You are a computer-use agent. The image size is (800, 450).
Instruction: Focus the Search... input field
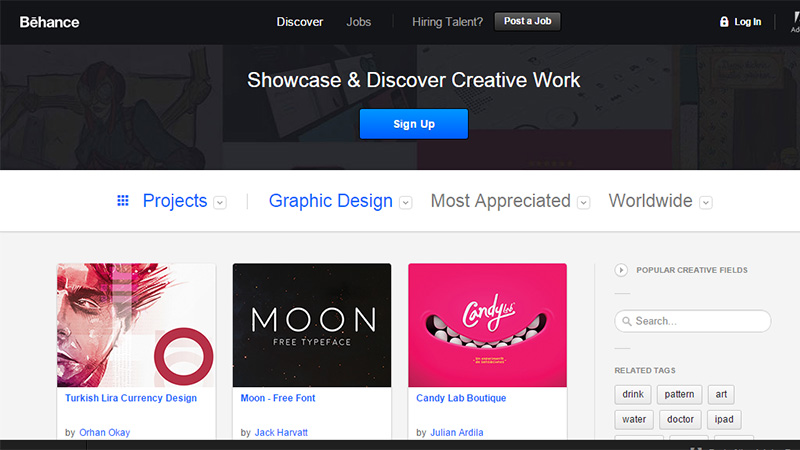693,321
